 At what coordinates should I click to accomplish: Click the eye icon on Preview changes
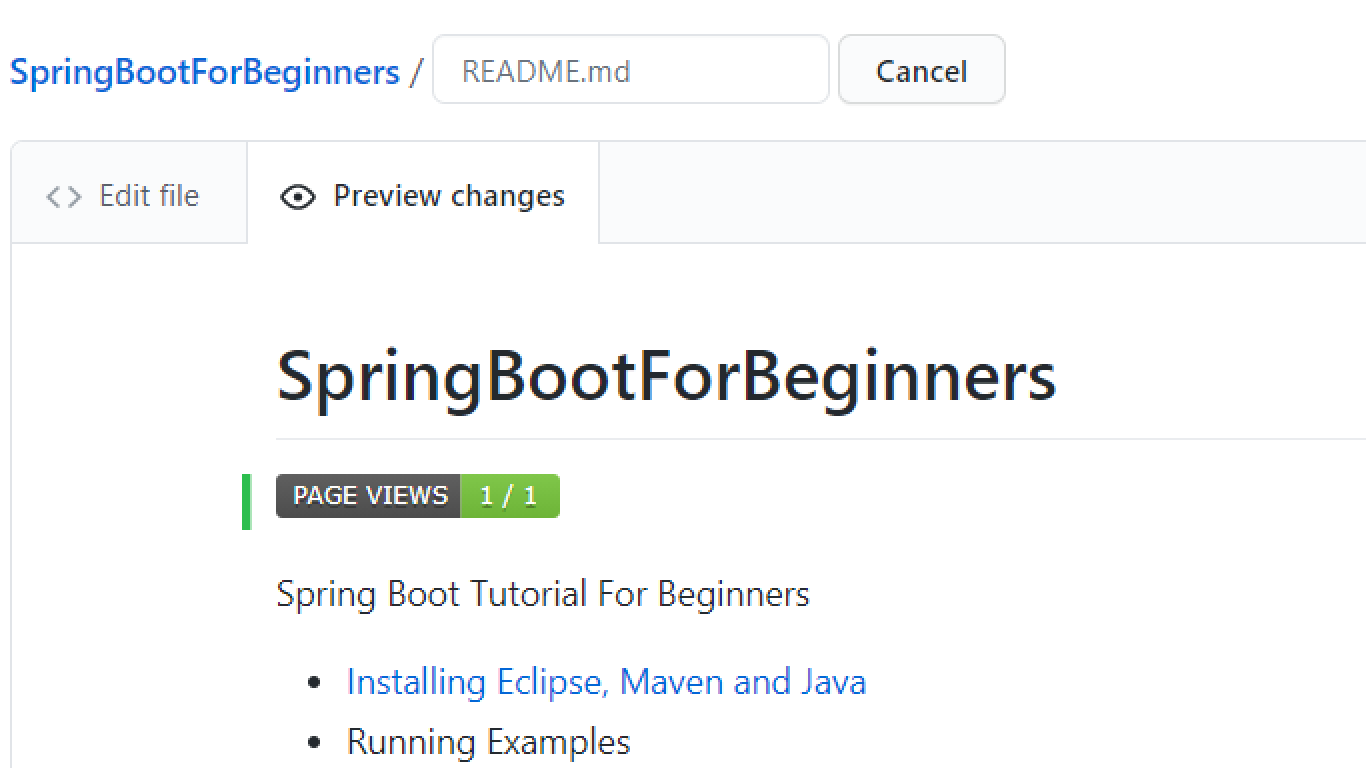coord(298,197)
